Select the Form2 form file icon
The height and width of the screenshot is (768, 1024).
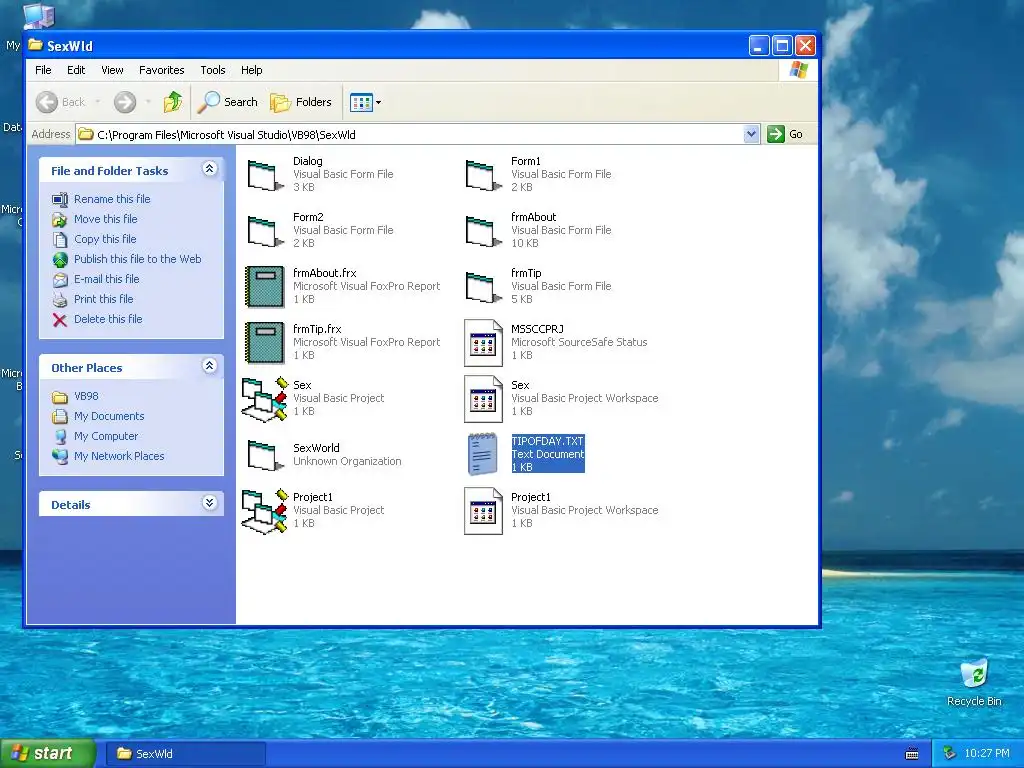[x=264, y=231]
